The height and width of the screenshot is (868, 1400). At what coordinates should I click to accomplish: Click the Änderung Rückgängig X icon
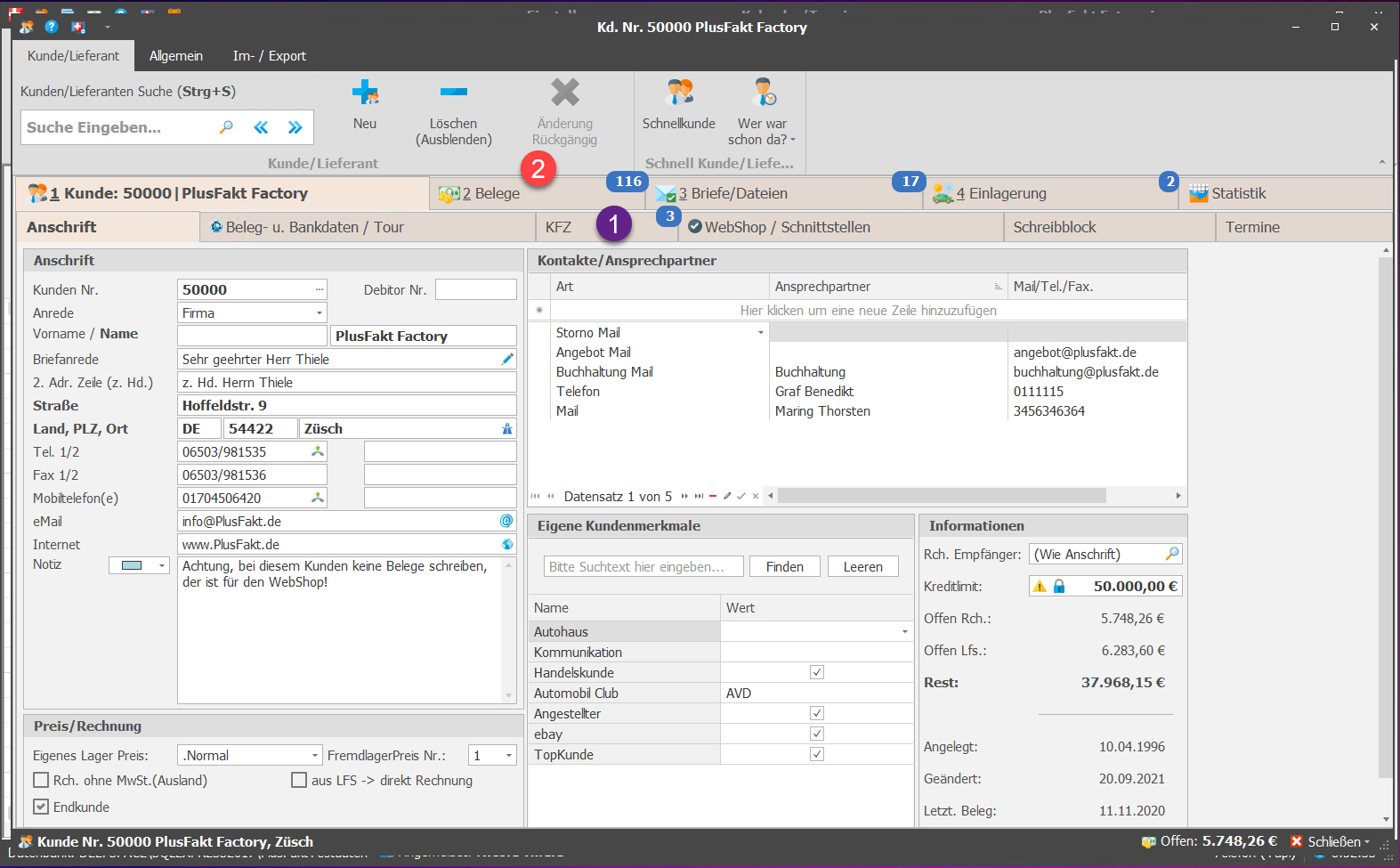pyautogui.click(x=564, y=92)
